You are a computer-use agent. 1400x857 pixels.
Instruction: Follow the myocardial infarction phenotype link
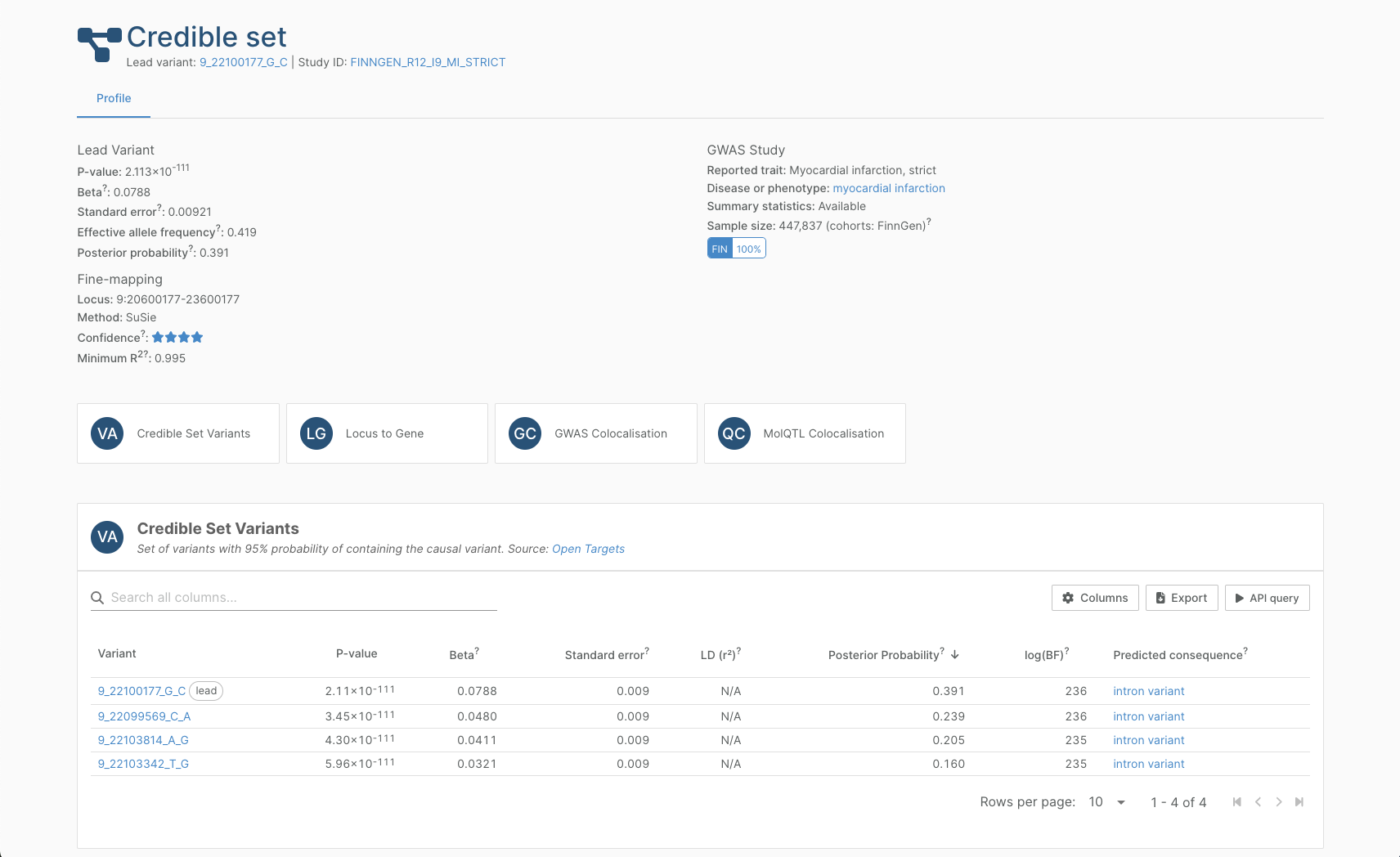[x=889, y=188]
